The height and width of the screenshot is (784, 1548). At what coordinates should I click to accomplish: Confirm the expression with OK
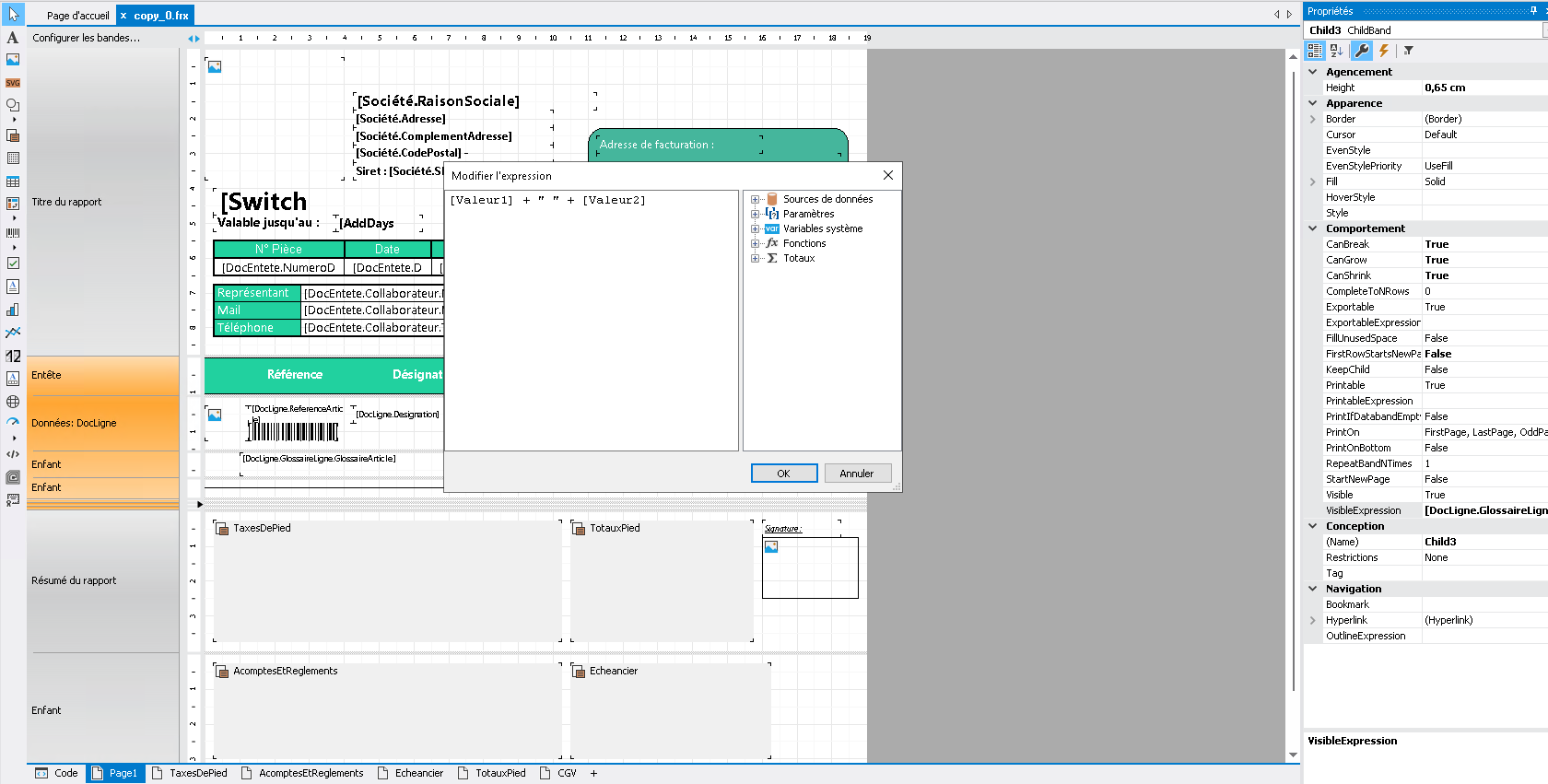[783, 474]
